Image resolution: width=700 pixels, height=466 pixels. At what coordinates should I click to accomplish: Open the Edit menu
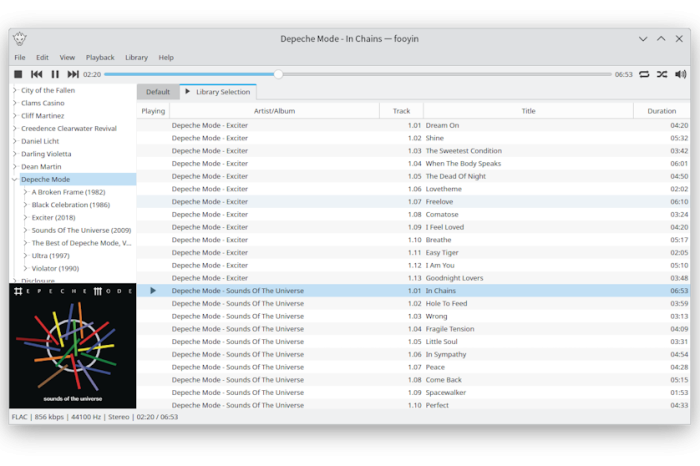42,58
